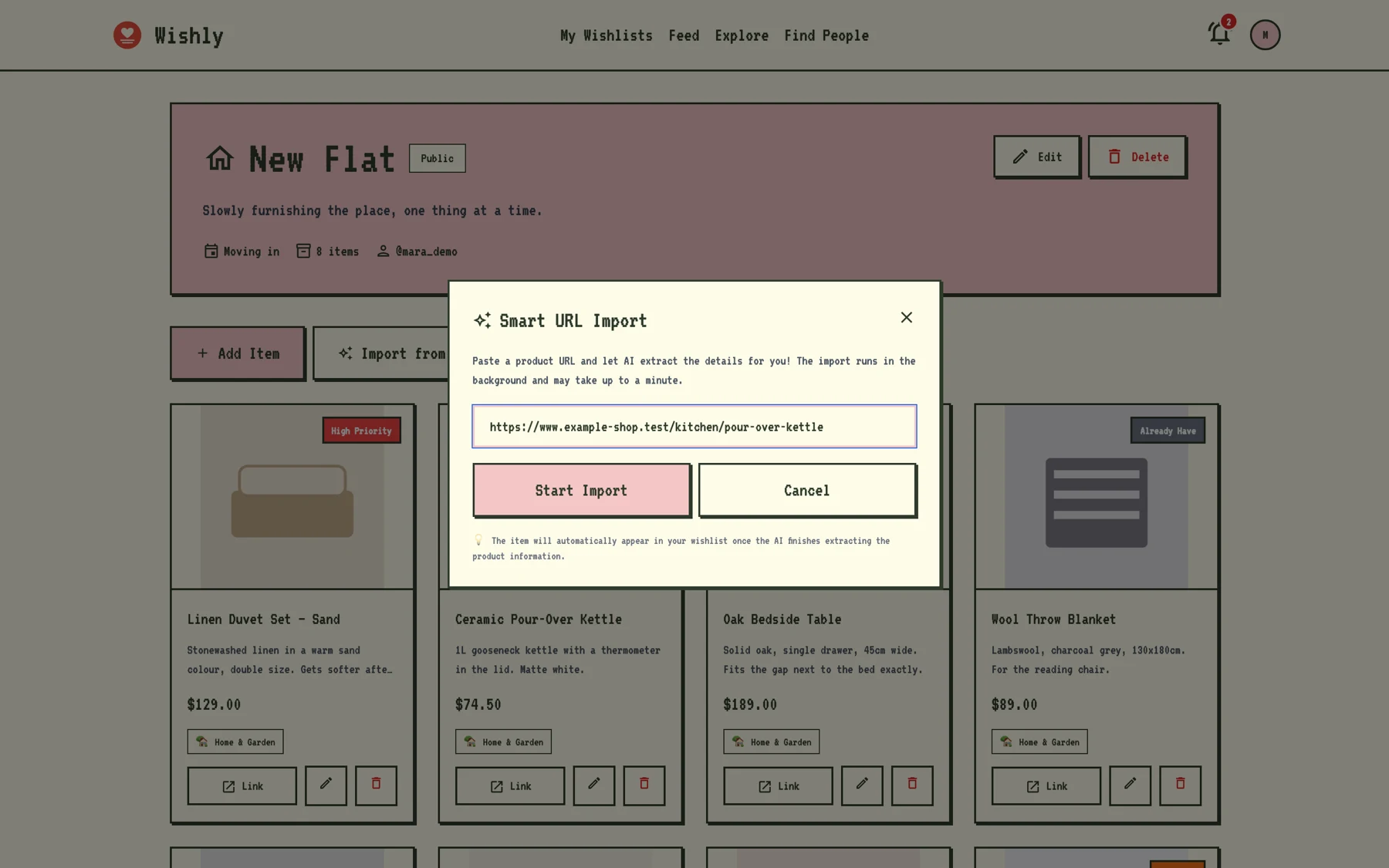Open Find People
The height and width of the screenshot is (868, 1389).
point(826,35)
